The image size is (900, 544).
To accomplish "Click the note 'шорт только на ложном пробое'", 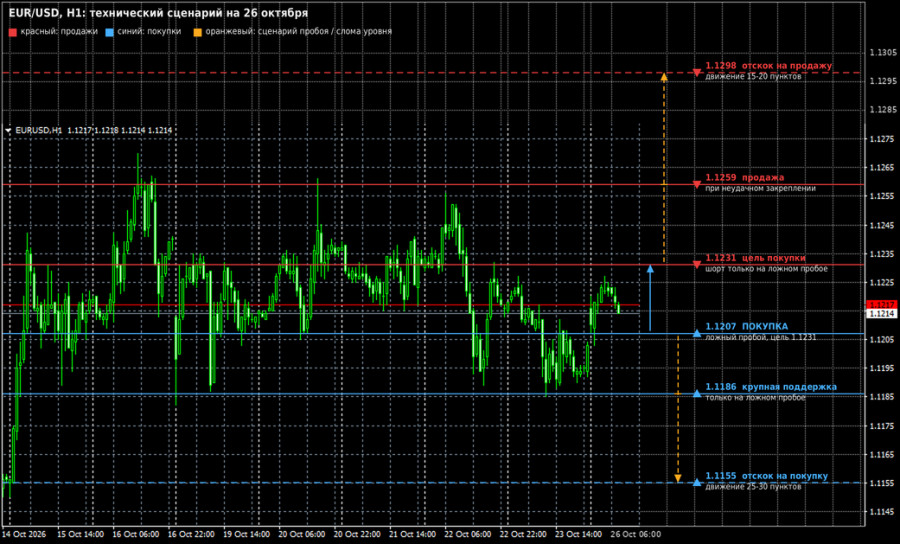I will coord(766,269).
